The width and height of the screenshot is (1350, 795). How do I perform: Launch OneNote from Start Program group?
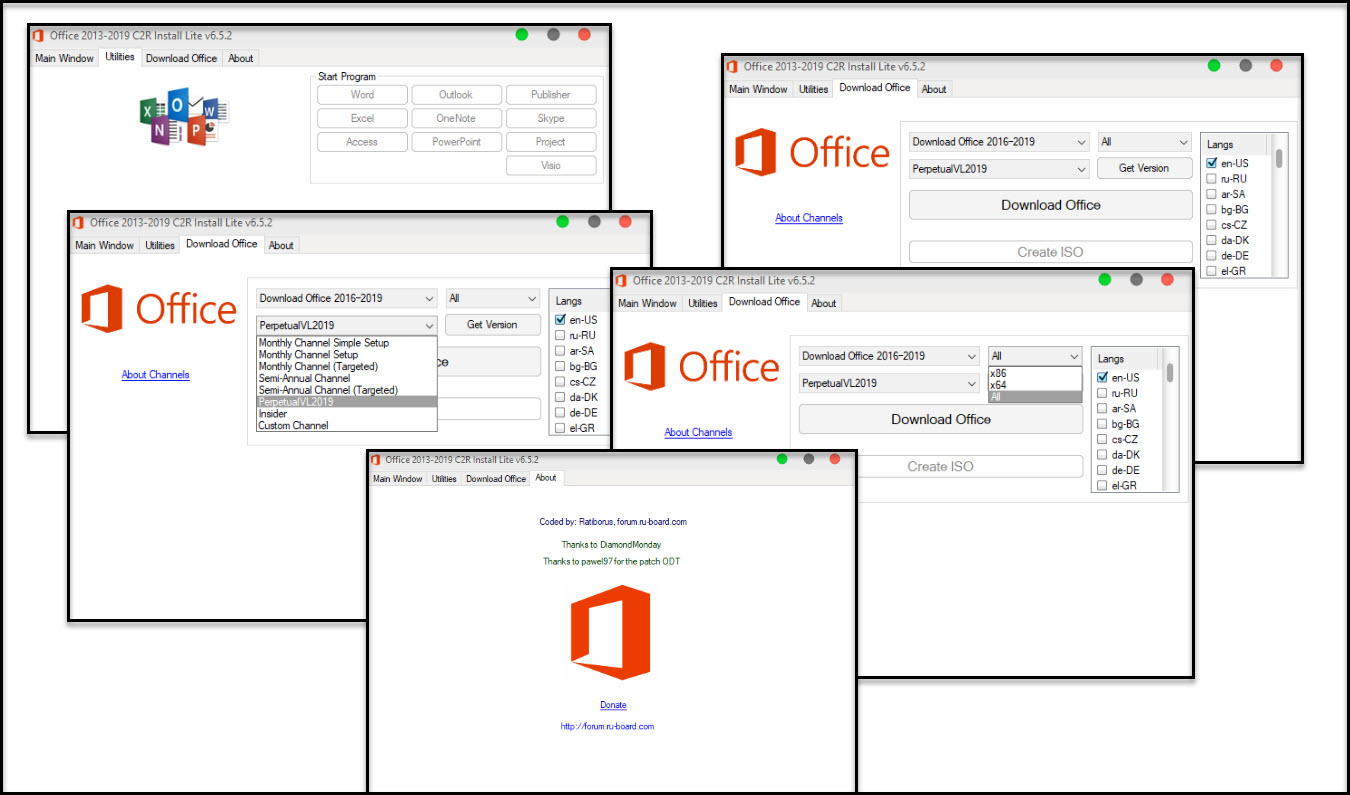click(x=456, y=118)
